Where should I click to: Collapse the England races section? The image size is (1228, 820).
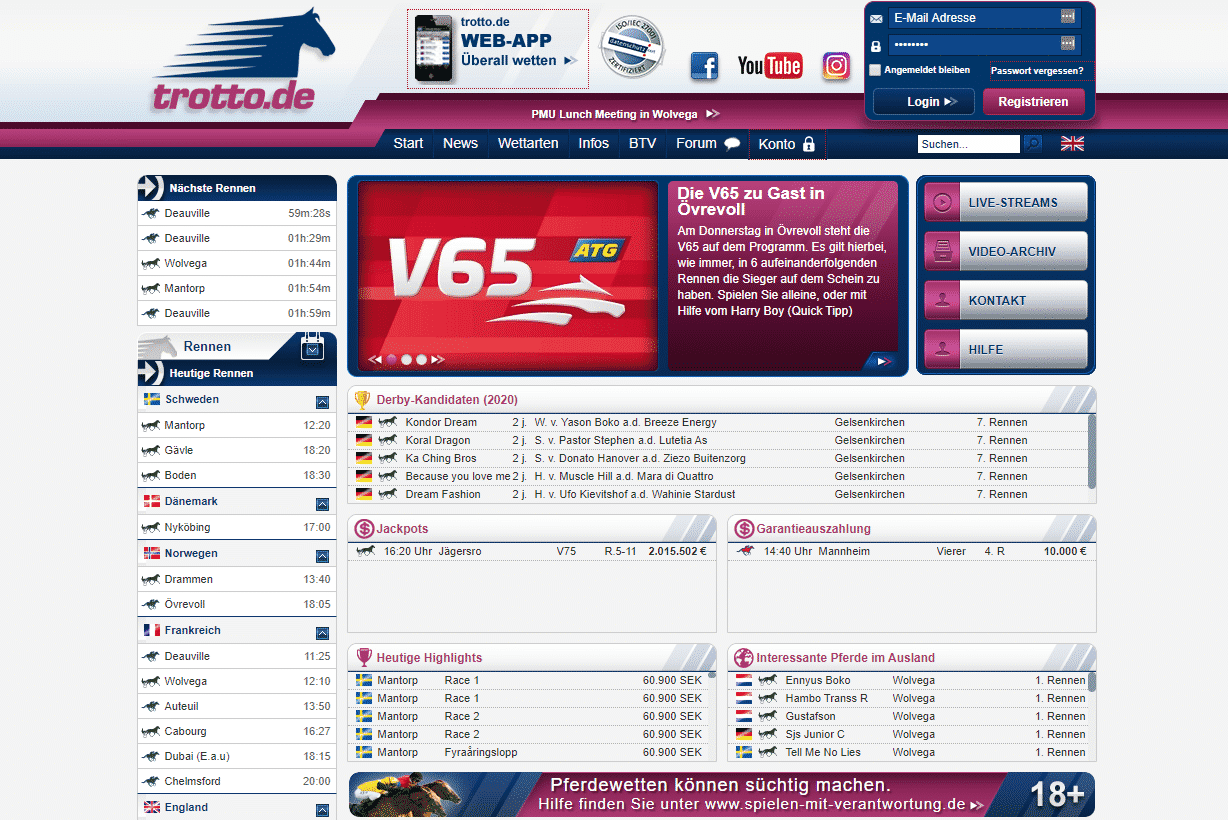[322, 809]
